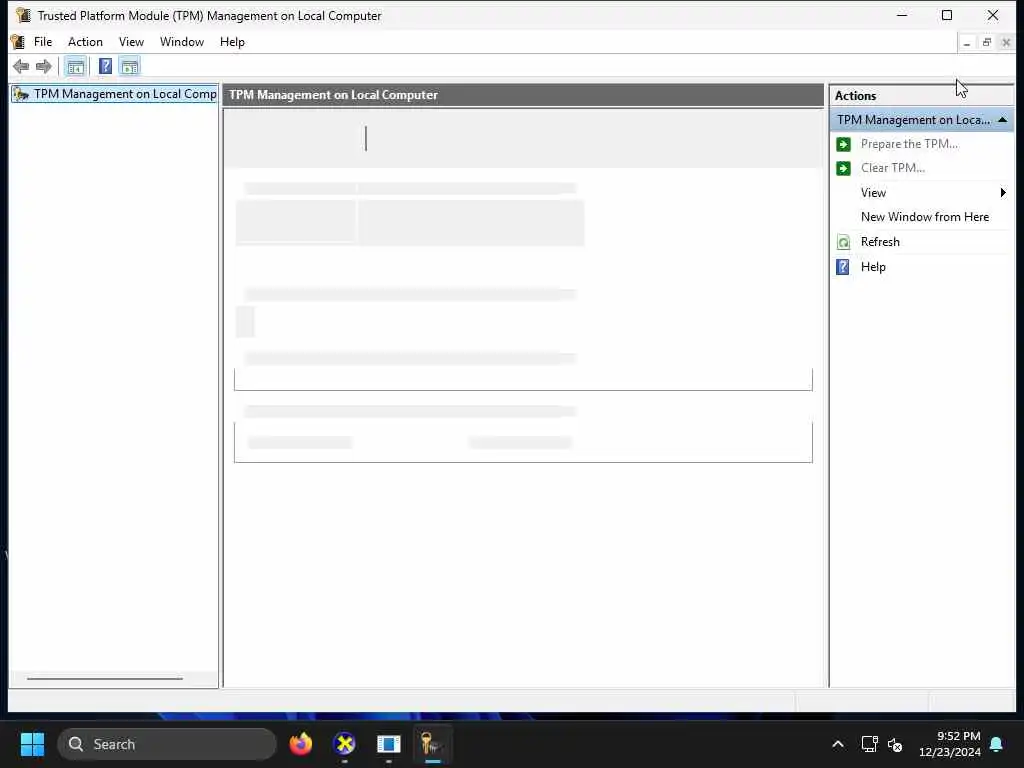Open the Window menu
This screenshot has height=768, width=1024.
pos(182,42)
